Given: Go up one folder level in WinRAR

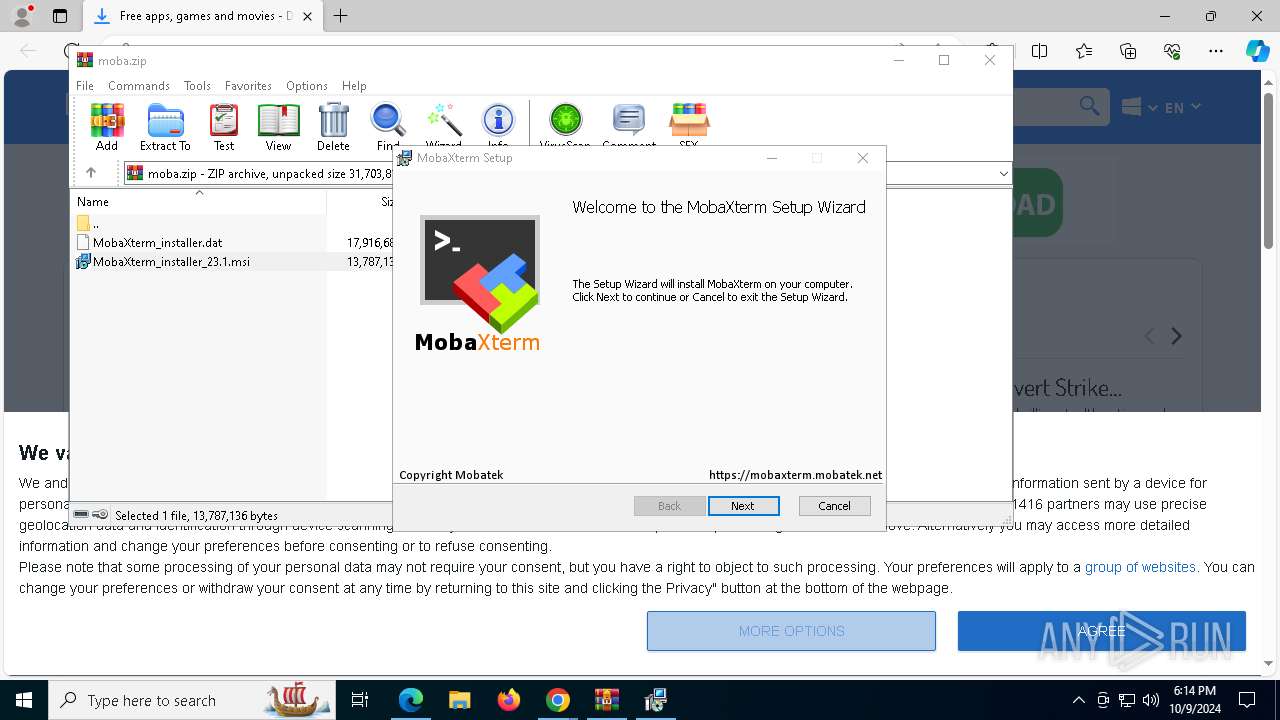Looking at the screenshot, I should coord(90,173).
